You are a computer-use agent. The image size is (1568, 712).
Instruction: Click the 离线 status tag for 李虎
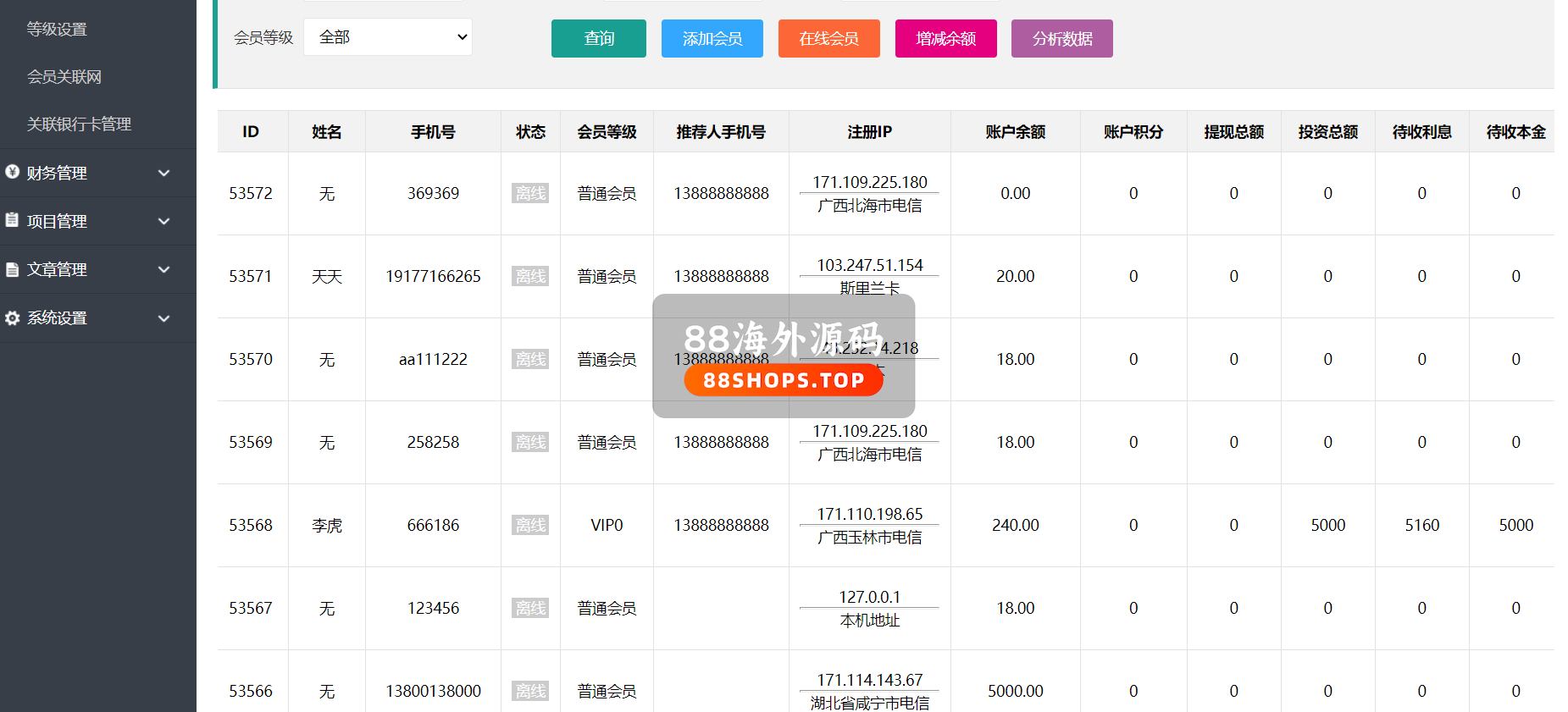[530, 525]
